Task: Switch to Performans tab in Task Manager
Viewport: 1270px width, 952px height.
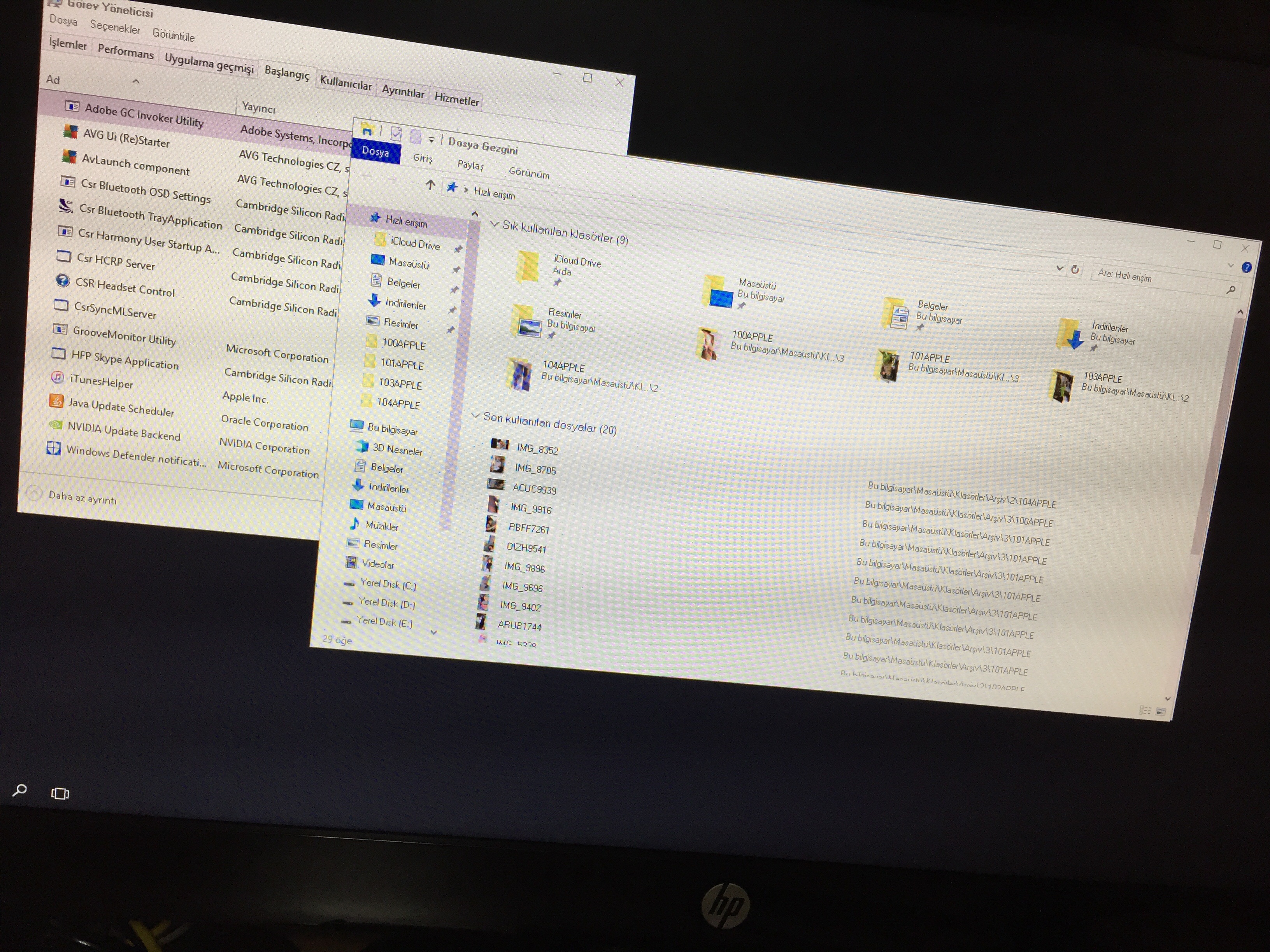Action: coord(125,52)
